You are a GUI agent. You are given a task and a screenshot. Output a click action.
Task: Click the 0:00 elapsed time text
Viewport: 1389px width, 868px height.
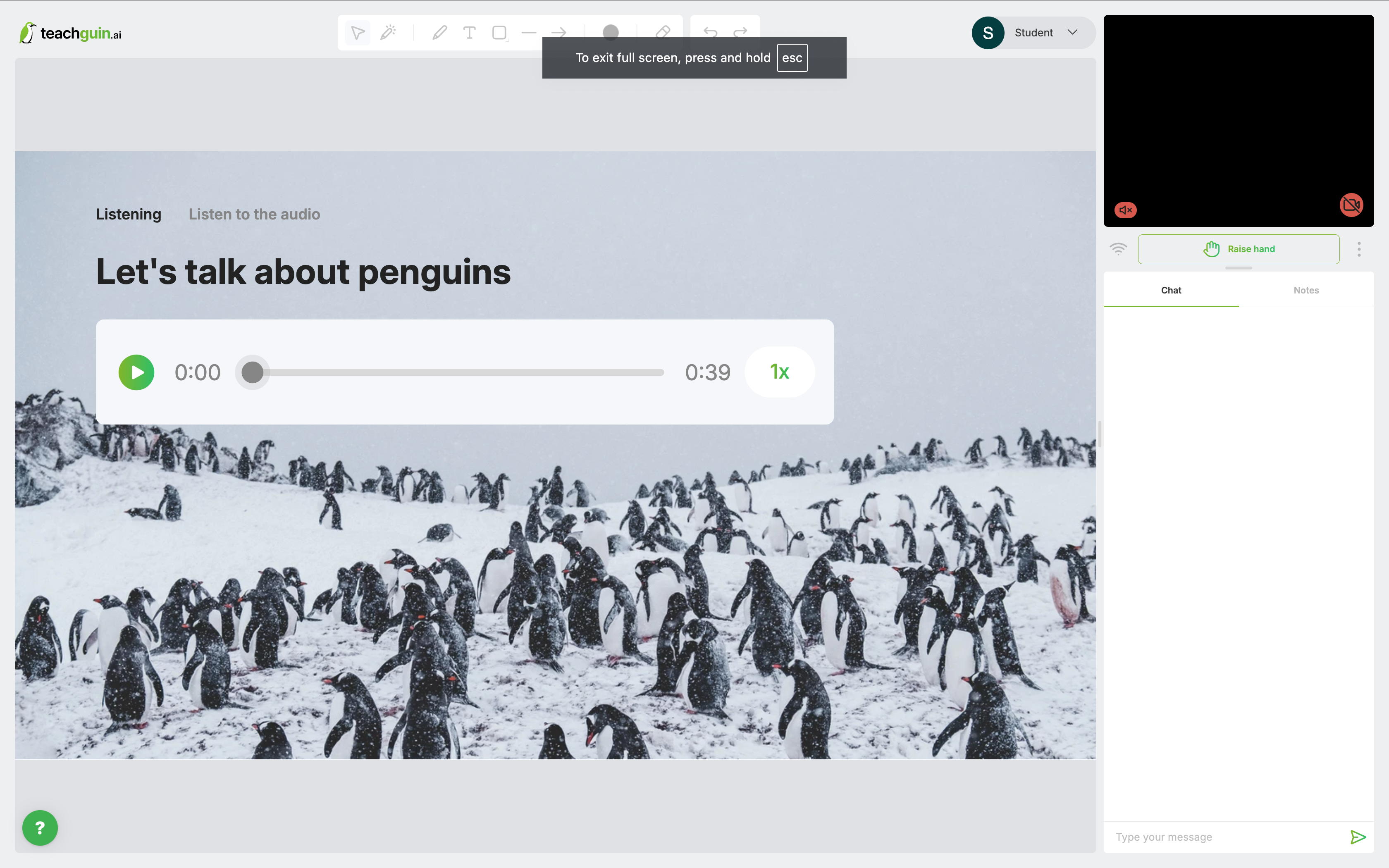[198, 372]
